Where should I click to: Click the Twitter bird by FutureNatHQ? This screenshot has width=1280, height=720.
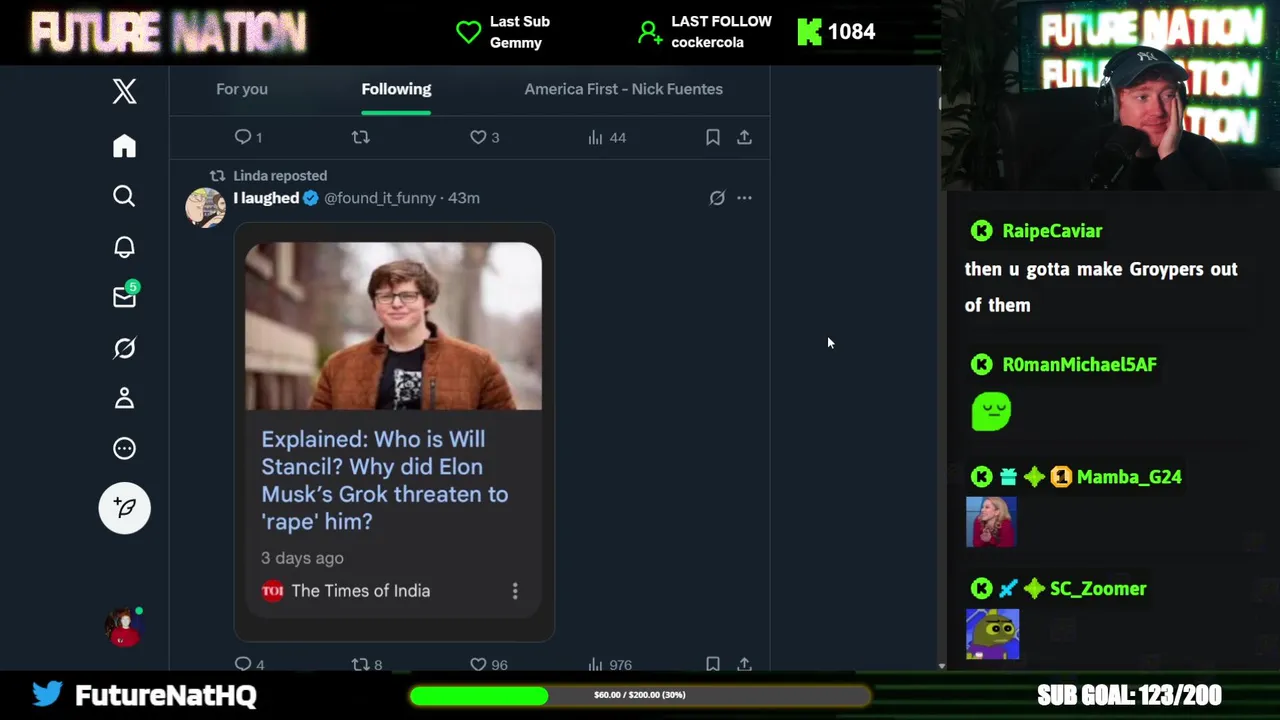[x=47, y=694]
